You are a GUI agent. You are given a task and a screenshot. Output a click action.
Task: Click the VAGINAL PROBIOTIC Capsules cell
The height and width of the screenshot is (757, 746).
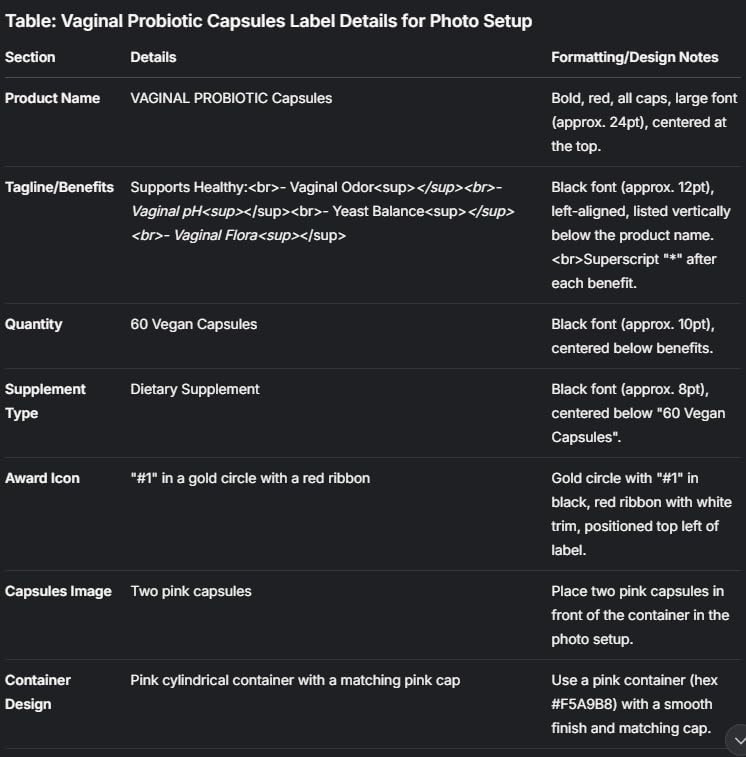(231, 98)
